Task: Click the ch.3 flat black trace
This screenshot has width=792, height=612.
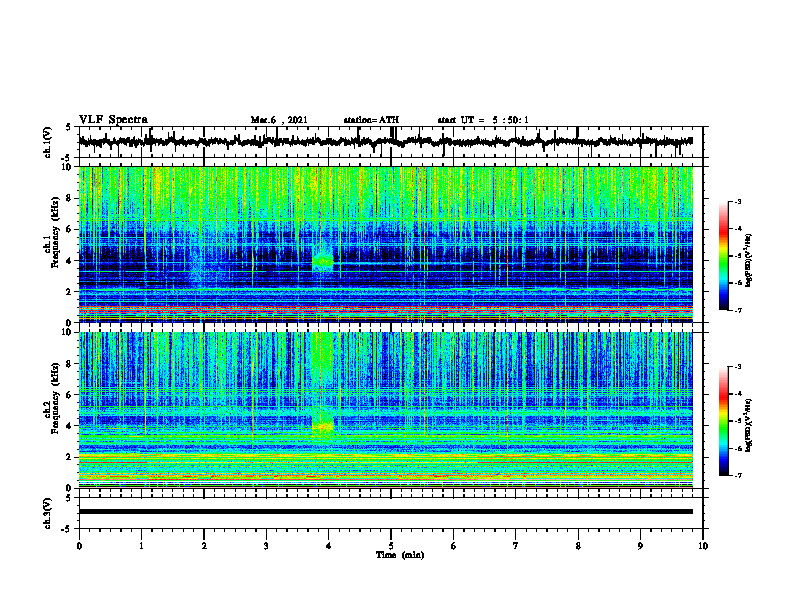Action: point(385,512)
